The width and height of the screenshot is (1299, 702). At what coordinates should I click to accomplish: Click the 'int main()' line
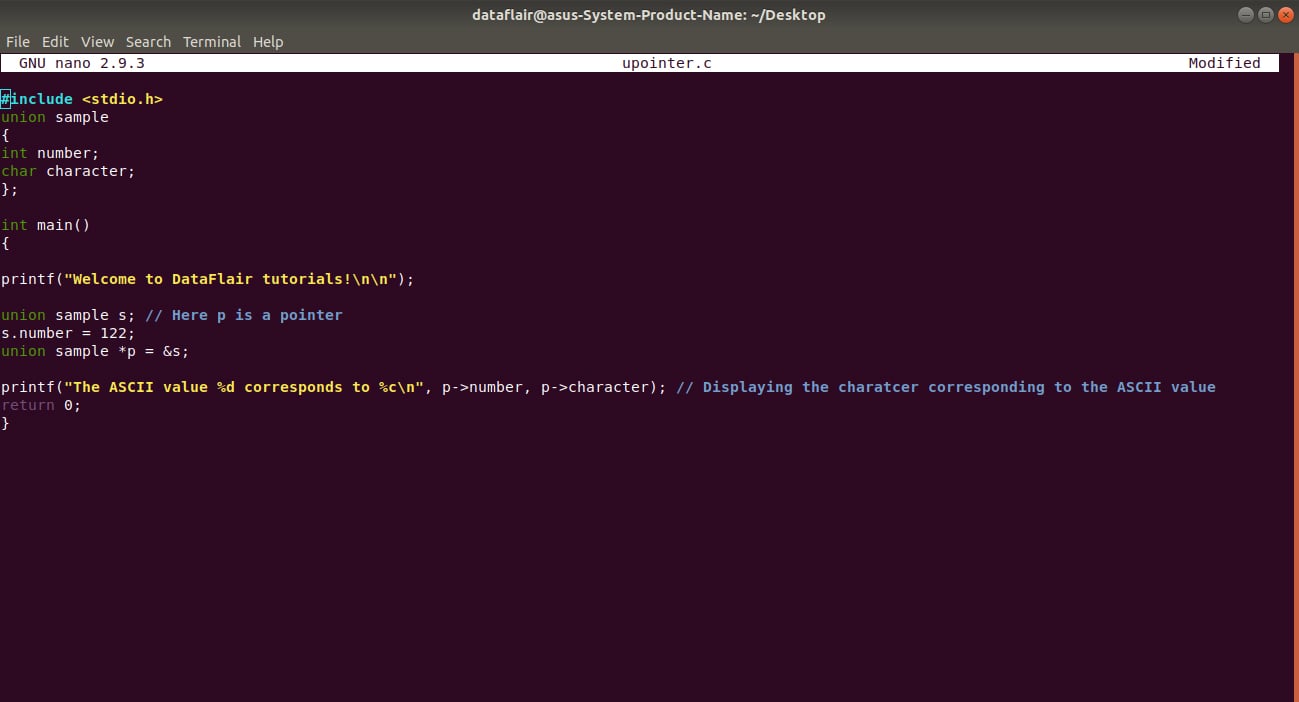pyautogui.click(x=46, y=225)
